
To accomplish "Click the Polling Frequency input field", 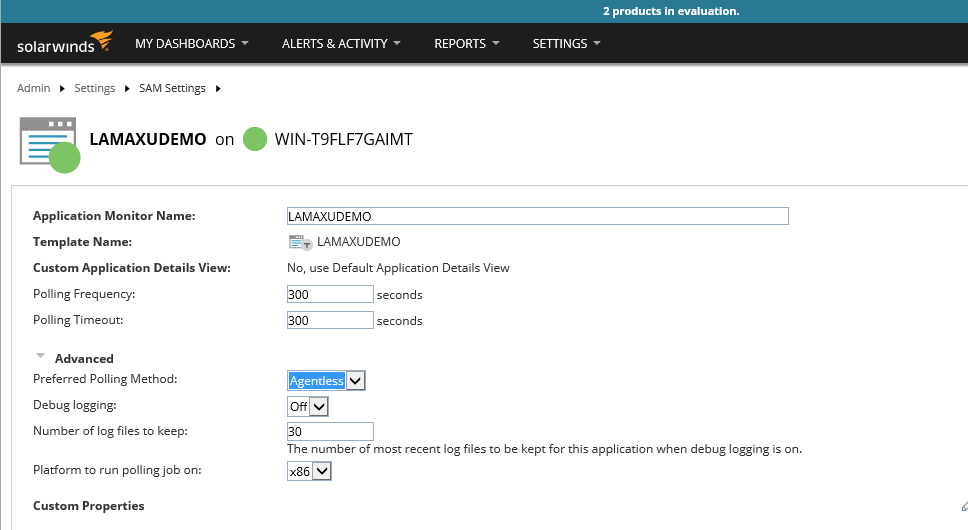I will pyautogui.click(x=330, y=295).
